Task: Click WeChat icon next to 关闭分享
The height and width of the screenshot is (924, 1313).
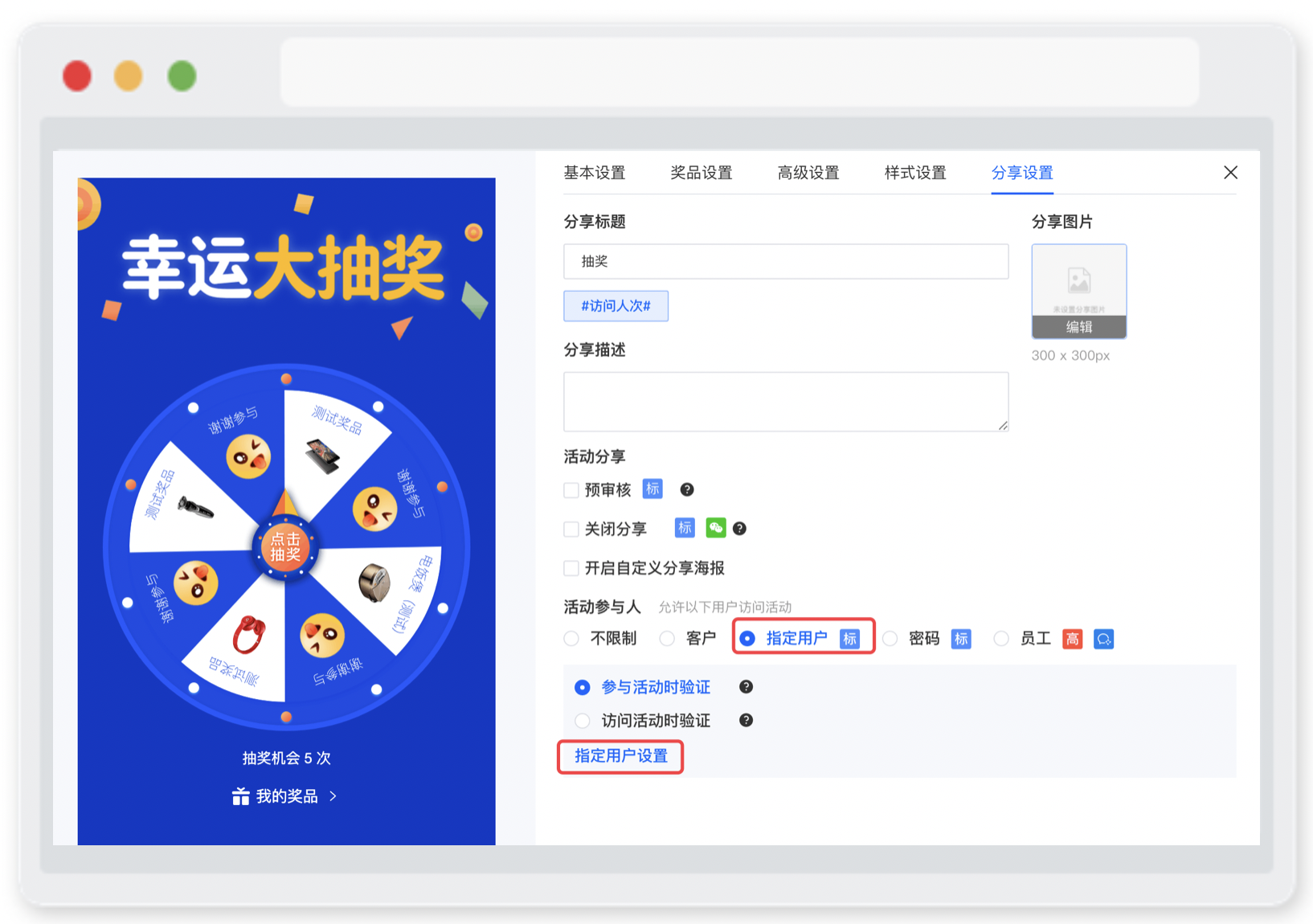Action: coord(715,528)
